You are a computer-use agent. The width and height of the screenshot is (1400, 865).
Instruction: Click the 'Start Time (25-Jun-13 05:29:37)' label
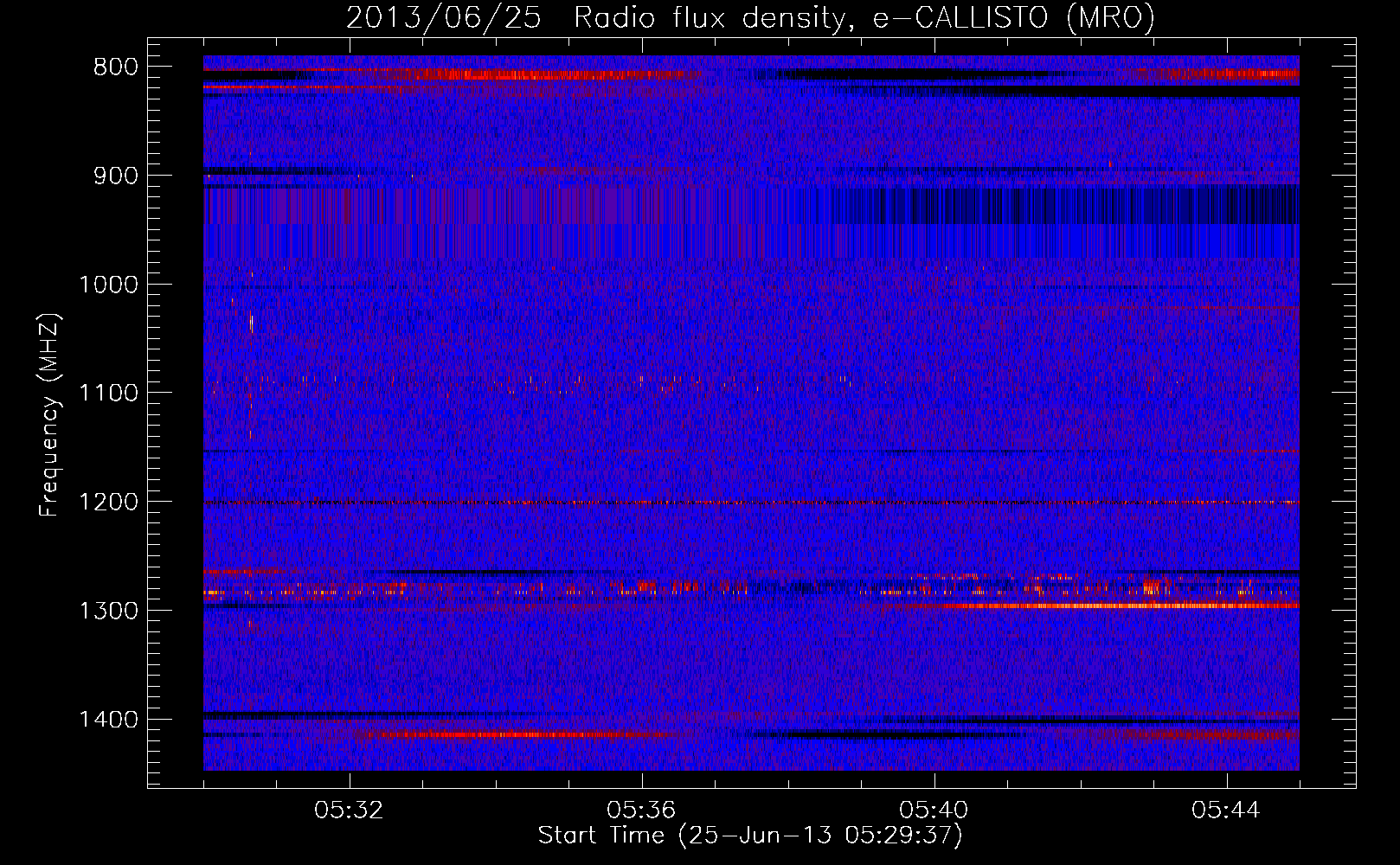(750, 836)
